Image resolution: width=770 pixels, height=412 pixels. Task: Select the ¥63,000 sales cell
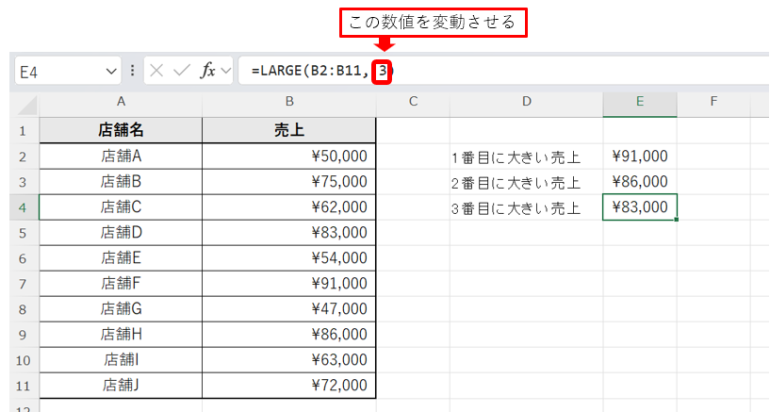pos(289,360)
